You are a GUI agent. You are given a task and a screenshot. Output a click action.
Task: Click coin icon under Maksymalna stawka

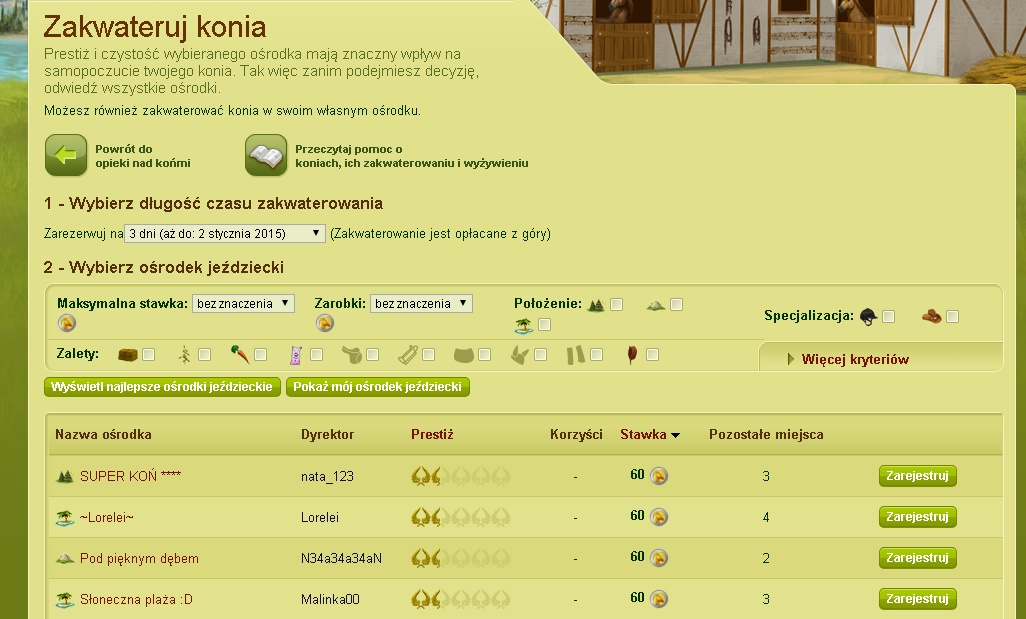coord(67,323)
